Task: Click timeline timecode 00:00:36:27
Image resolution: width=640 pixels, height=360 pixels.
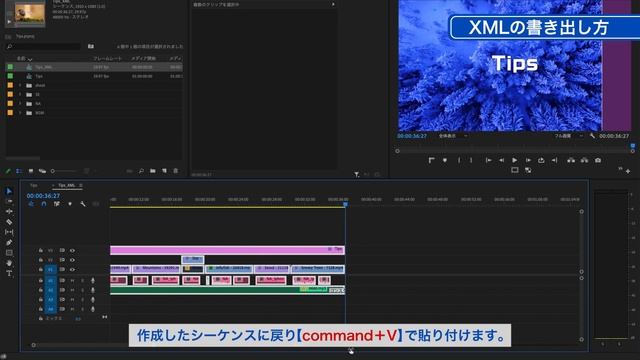Action: [x=43, y=196]
